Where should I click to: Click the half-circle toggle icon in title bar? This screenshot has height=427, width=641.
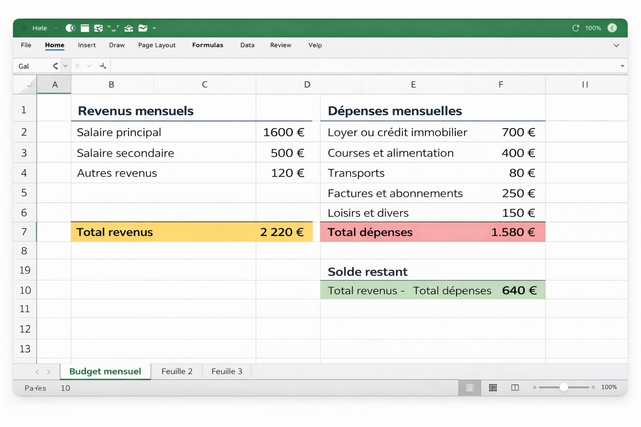point(69,28)
